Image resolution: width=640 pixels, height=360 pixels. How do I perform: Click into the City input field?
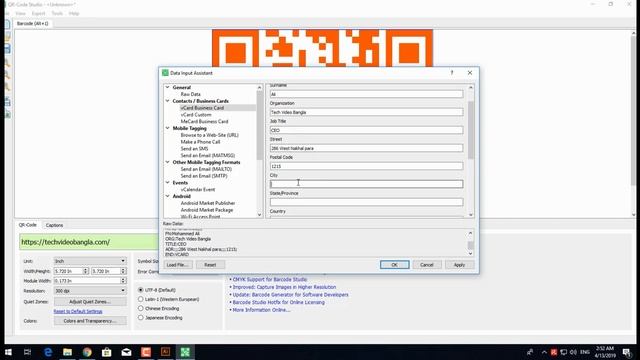(x=366, y=184)
